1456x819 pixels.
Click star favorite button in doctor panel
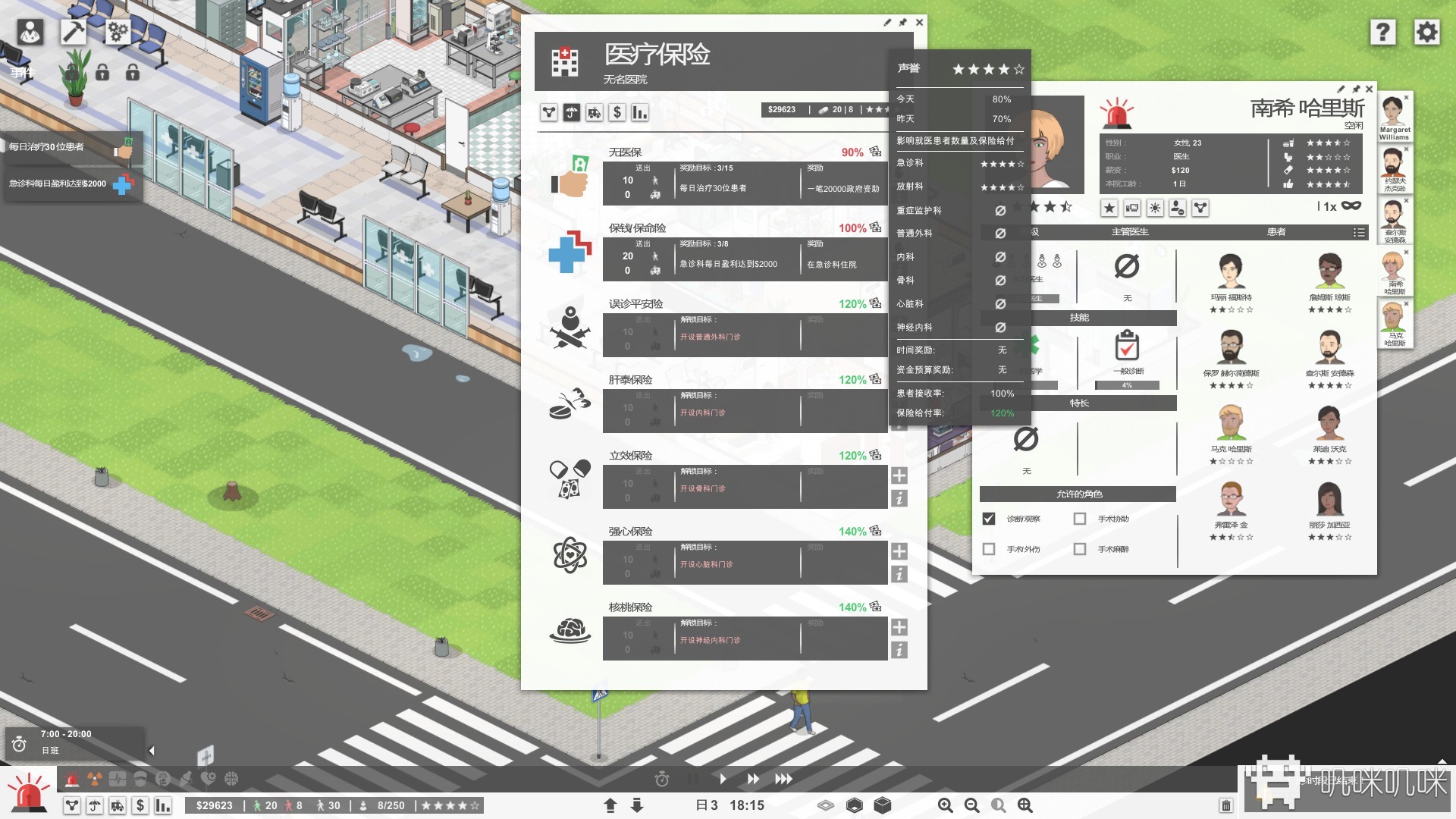1109,208
